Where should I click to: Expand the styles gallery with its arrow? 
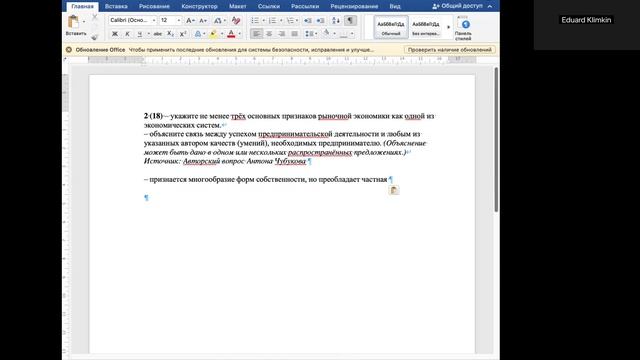(449, 27)
